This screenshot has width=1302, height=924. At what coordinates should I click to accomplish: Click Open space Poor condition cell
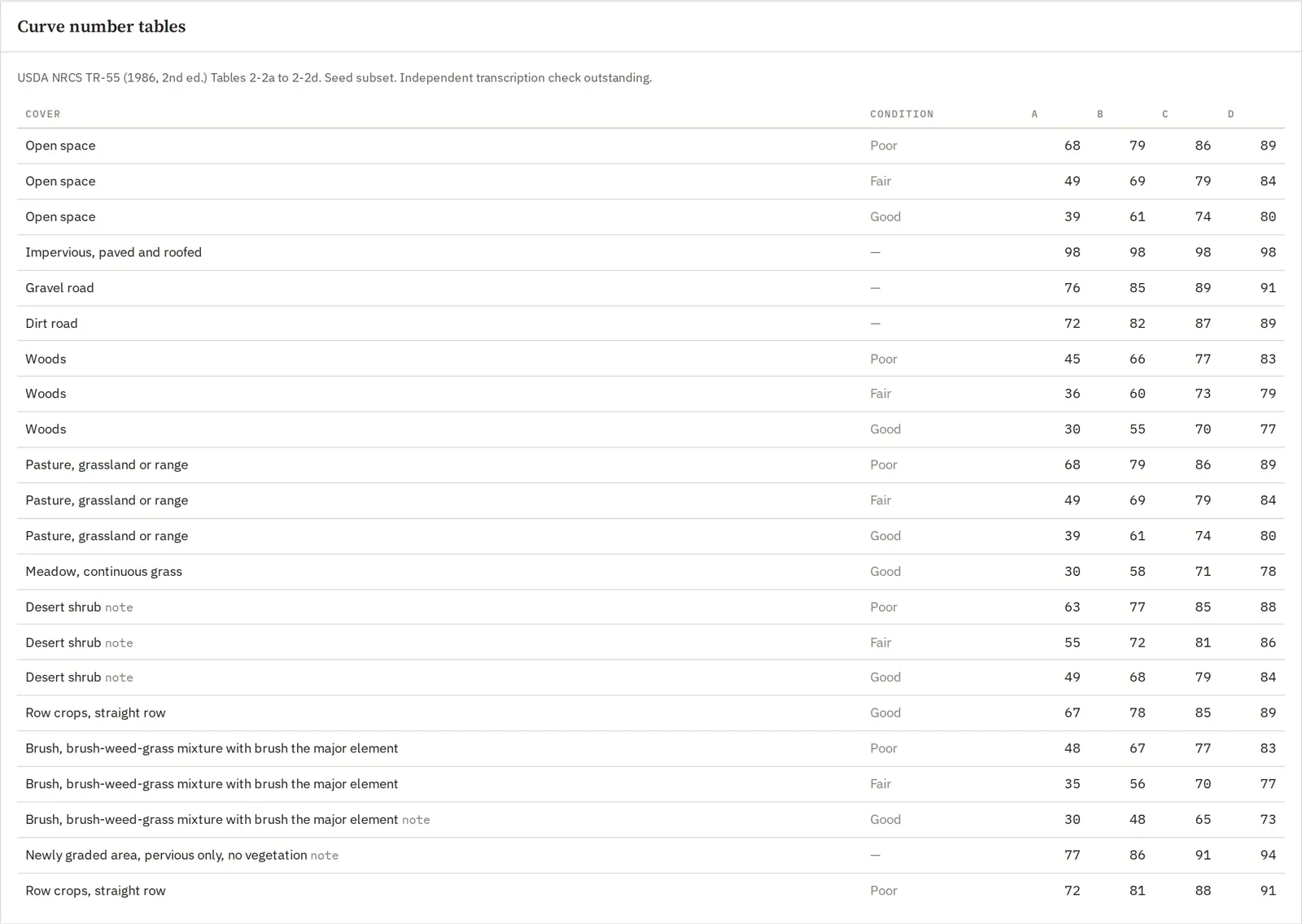pyautogui.click(x=884, y=146)
